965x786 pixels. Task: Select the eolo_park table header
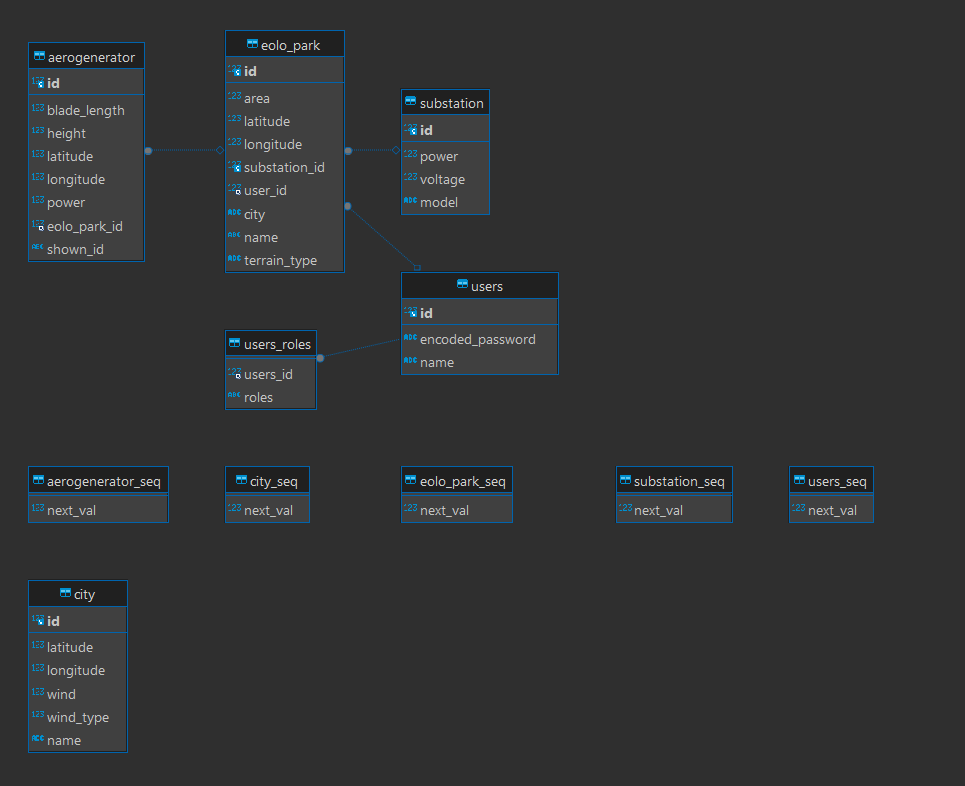pyautogui.click(x=285, y=44)
